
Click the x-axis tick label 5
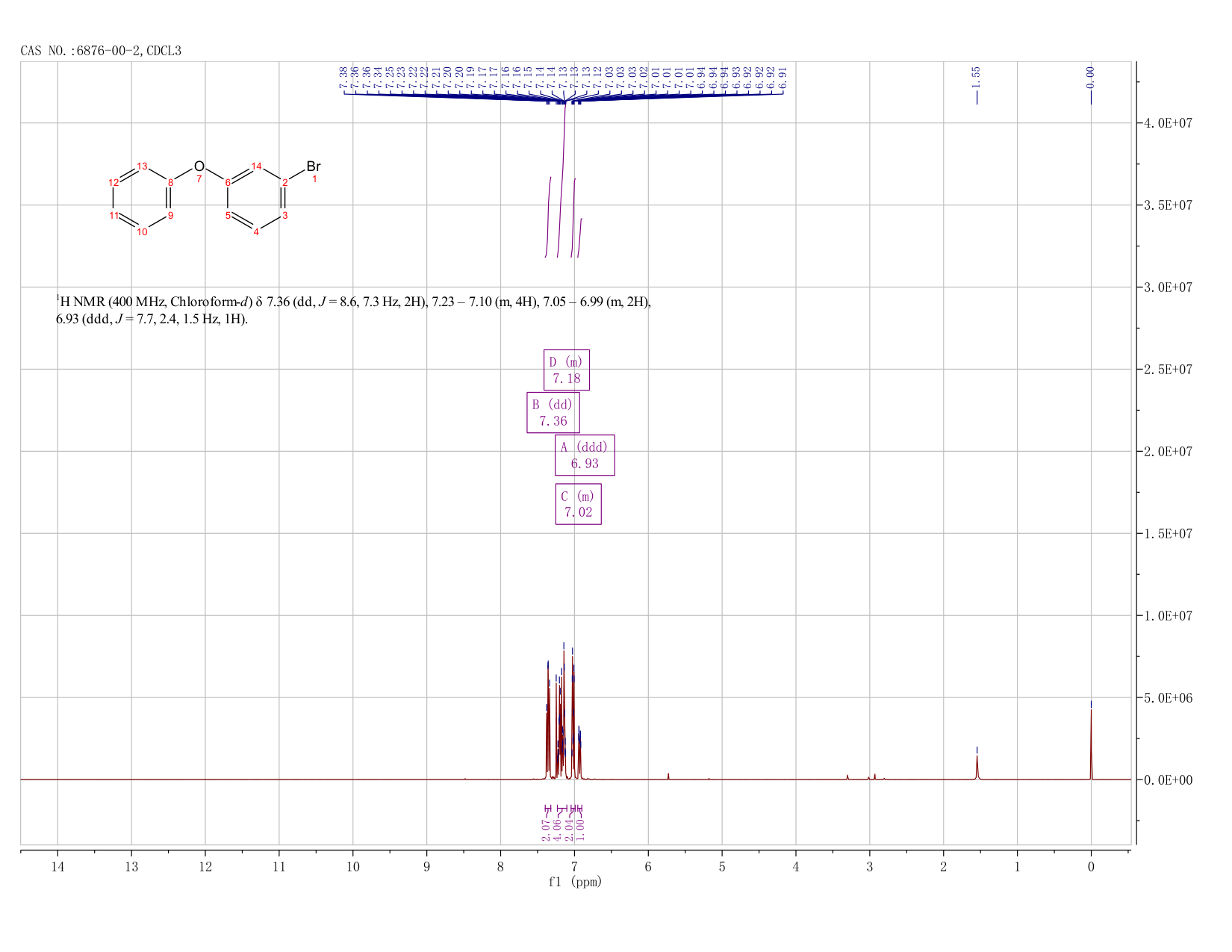pyautogui.click(x=722, y=867)
